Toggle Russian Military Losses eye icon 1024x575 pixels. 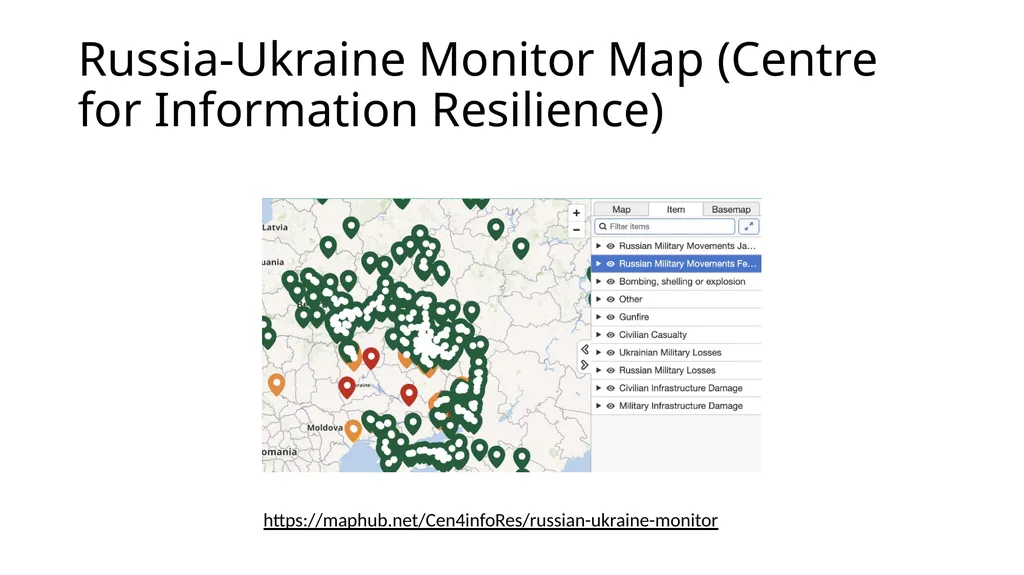click(611, 370)
